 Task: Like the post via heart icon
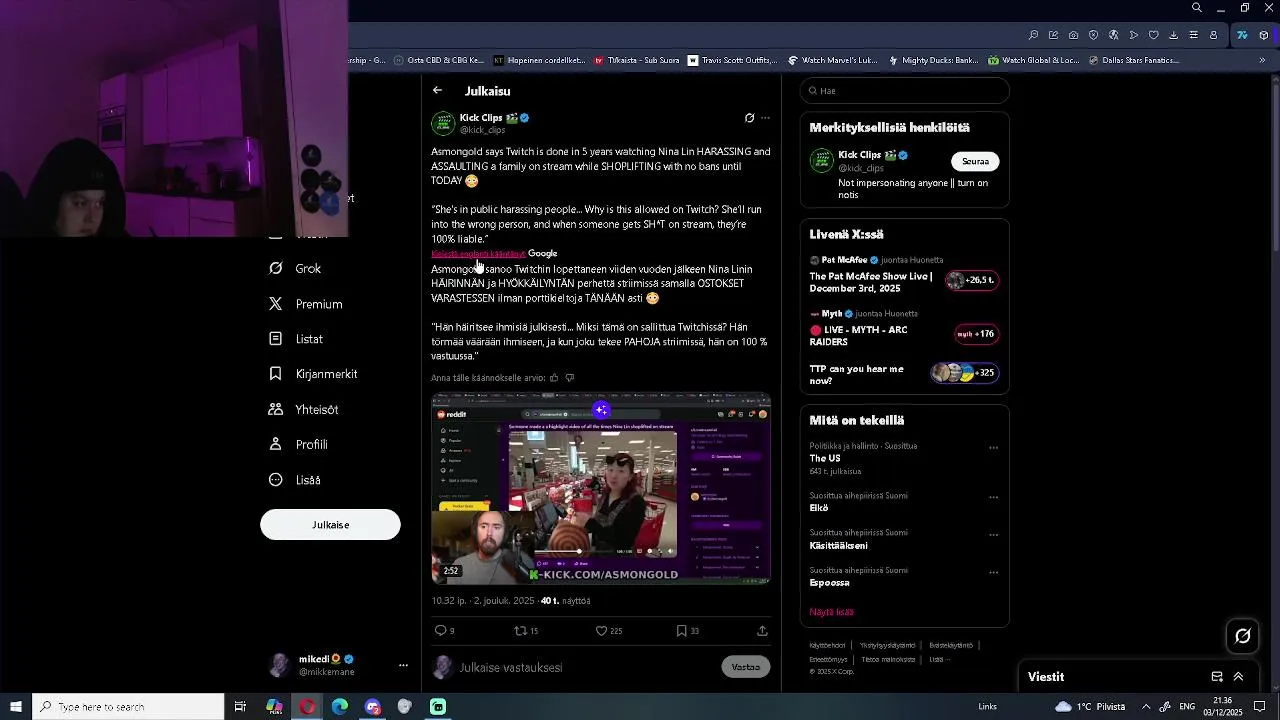click(x=601, y=631)
